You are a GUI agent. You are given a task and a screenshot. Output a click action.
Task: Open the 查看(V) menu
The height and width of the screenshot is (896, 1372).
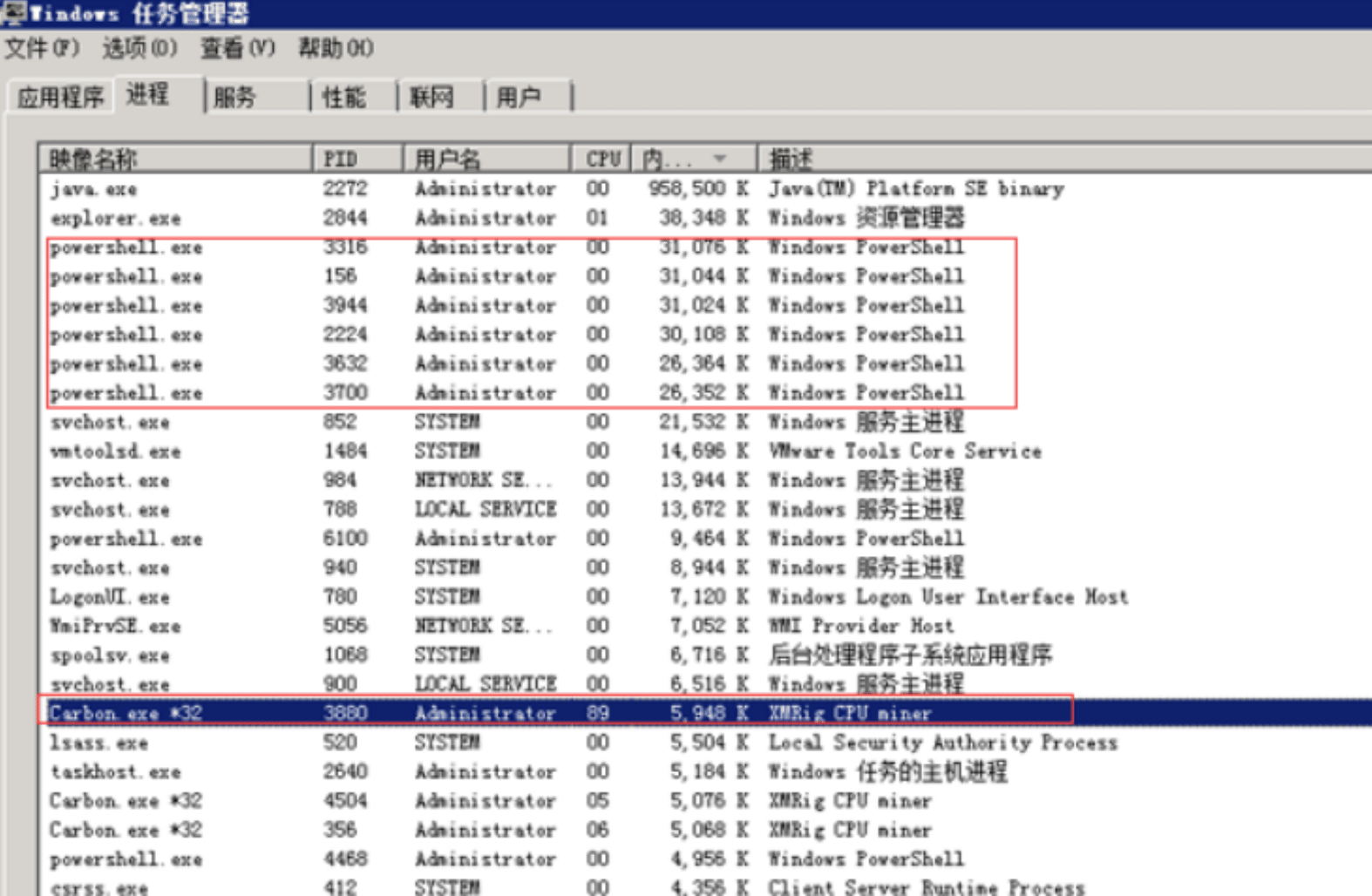coord(238,48)
